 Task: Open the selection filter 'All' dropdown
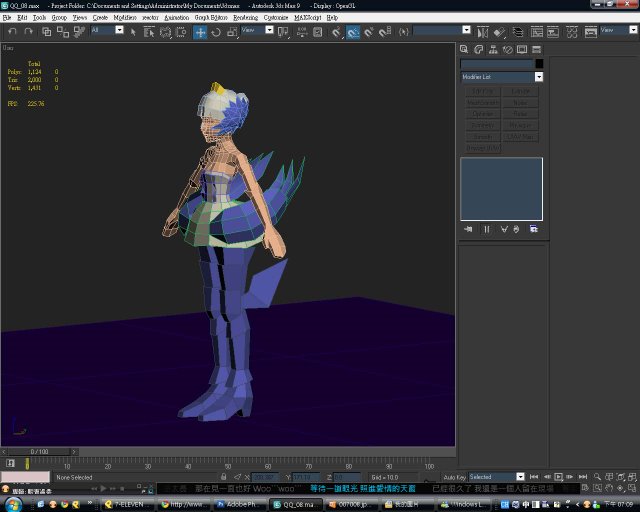pyautogui.click(x=119, y=30)
